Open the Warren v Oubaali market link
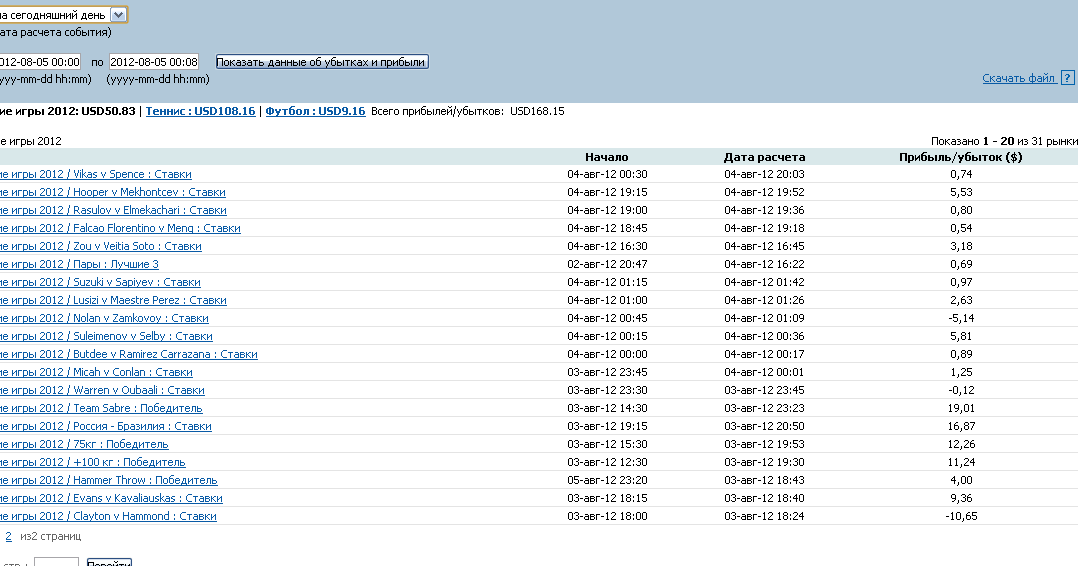The image size is (1078, 566). [x=102, y=390]
